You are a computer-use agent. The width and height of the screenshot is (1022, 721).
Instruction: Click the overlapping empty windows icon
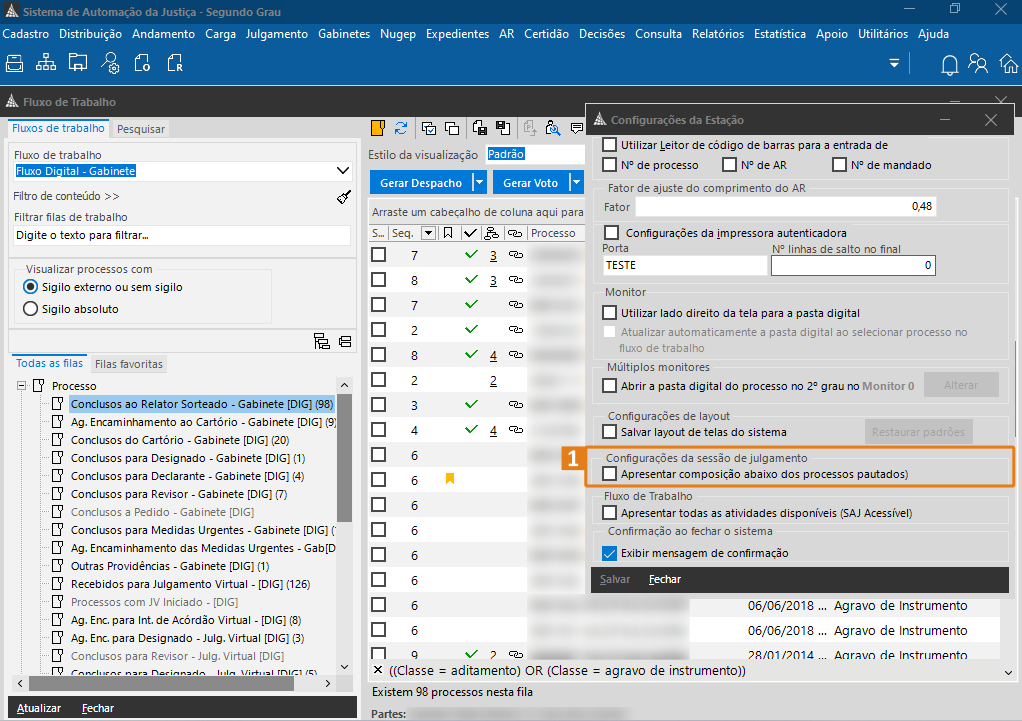452,128
